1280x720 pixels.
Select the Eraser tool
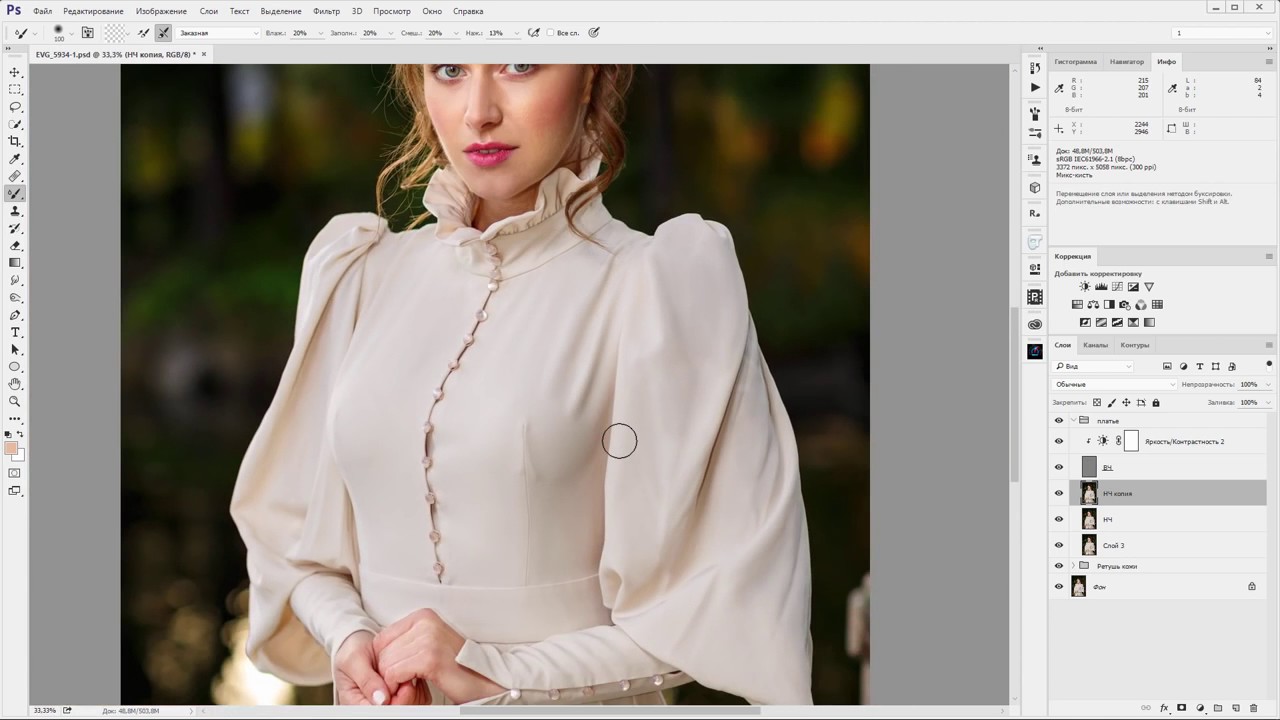(15, 246)
